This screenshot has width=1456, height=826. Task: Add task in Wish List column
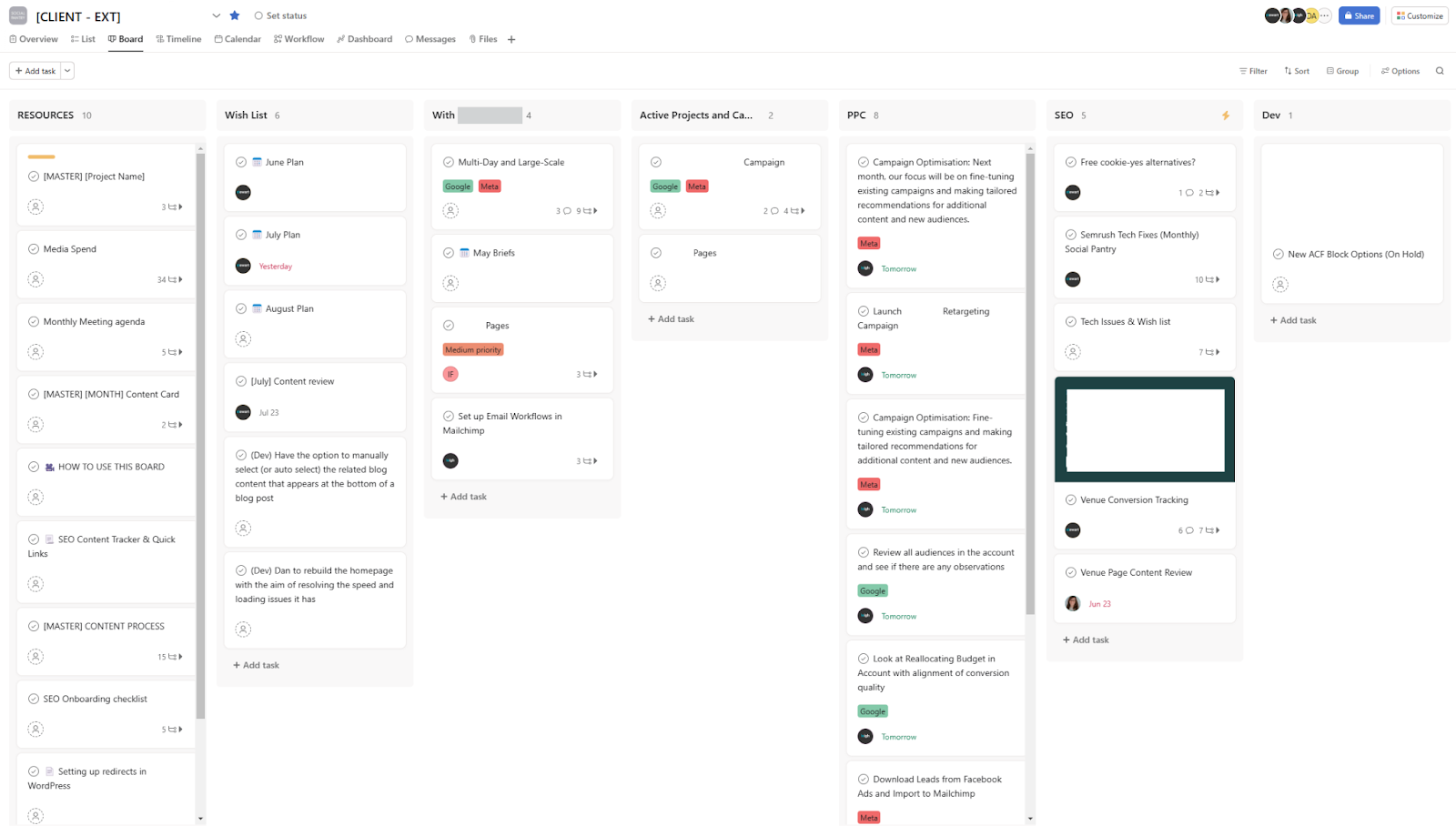[x=256, y=665]
